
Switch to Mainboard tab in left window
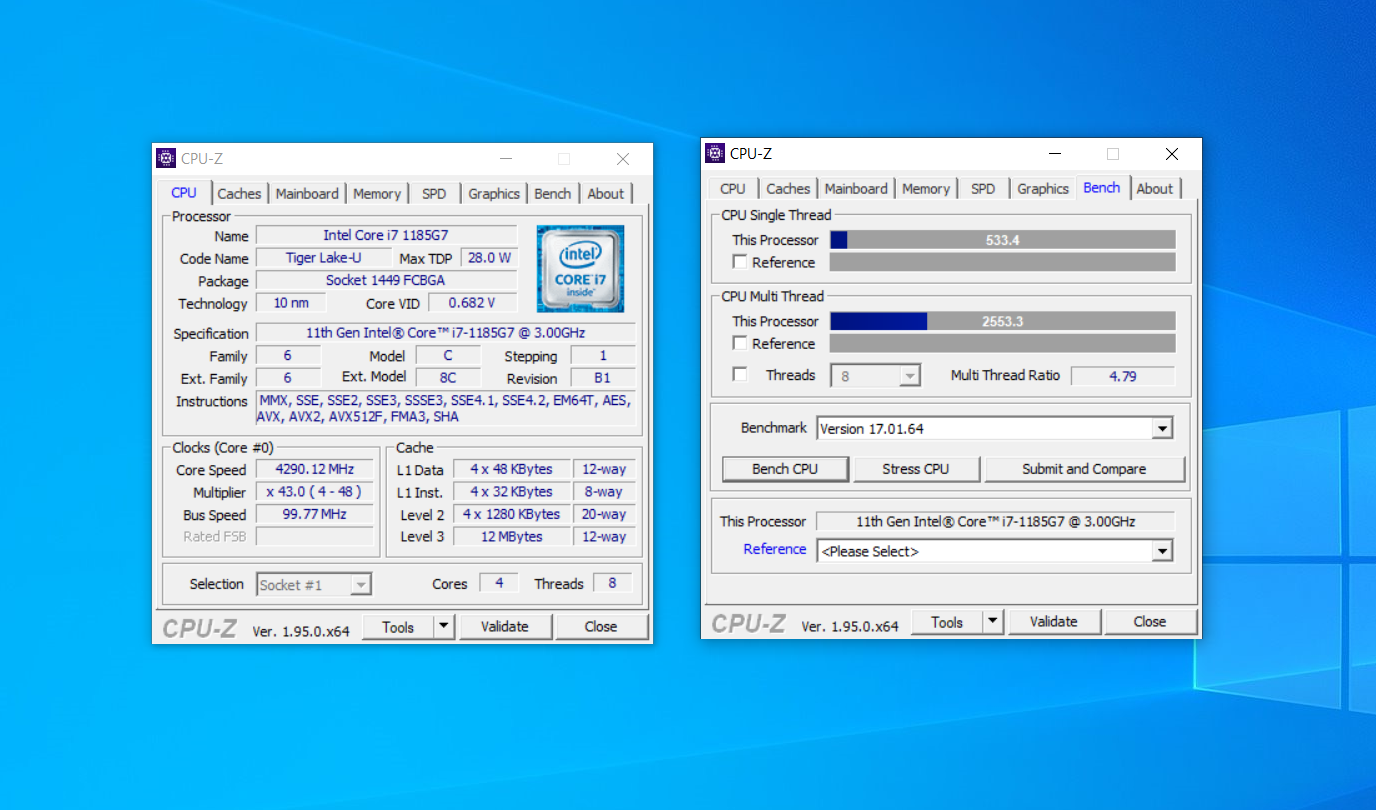pos(307,194)
